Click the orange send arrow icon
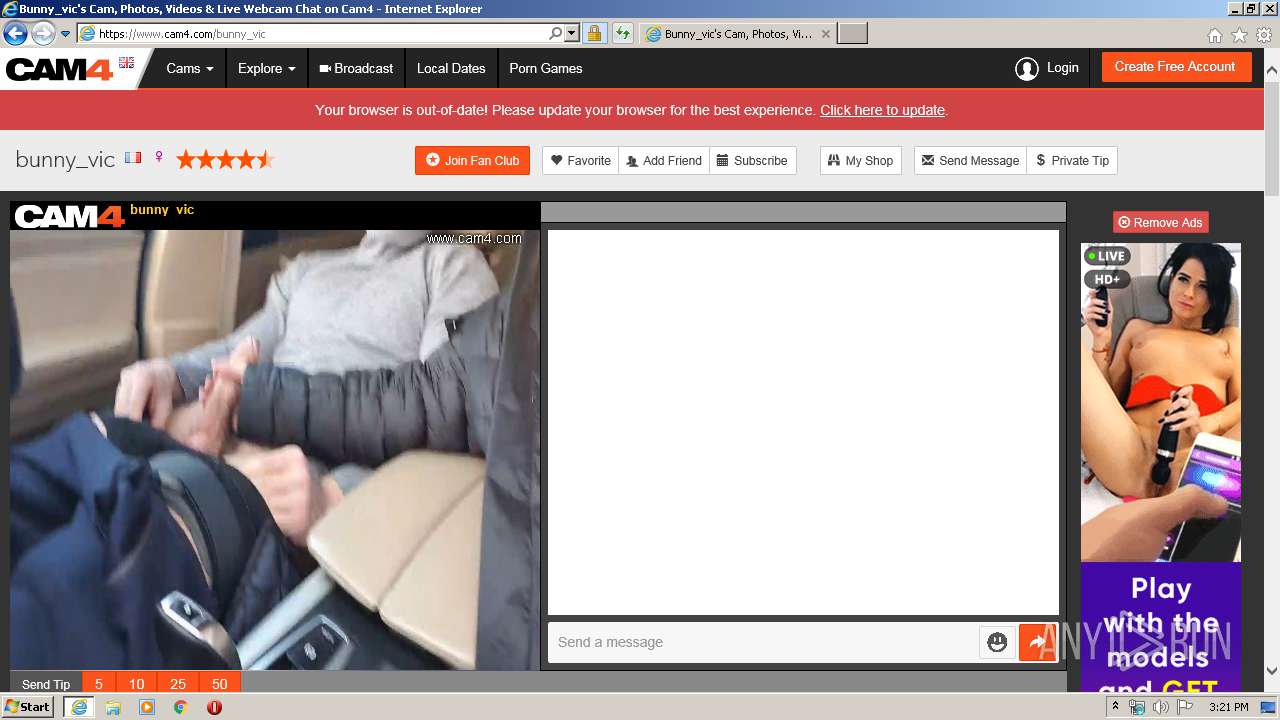Viewport: 1280px width, 720px height. coord(1038,642)
